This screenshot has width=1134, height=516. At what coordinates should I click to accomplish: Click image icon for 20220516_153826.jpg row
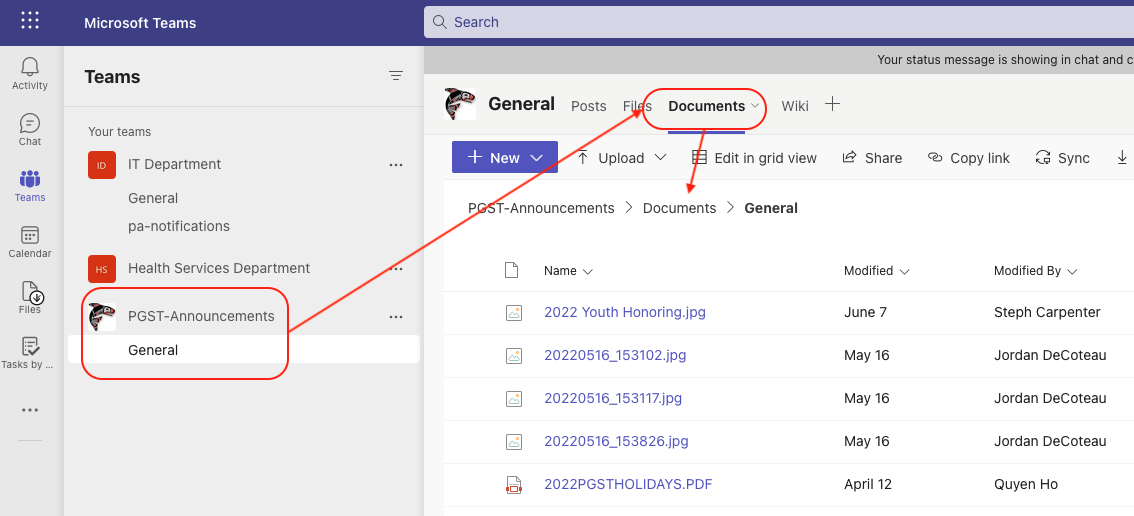coord(513,441)
